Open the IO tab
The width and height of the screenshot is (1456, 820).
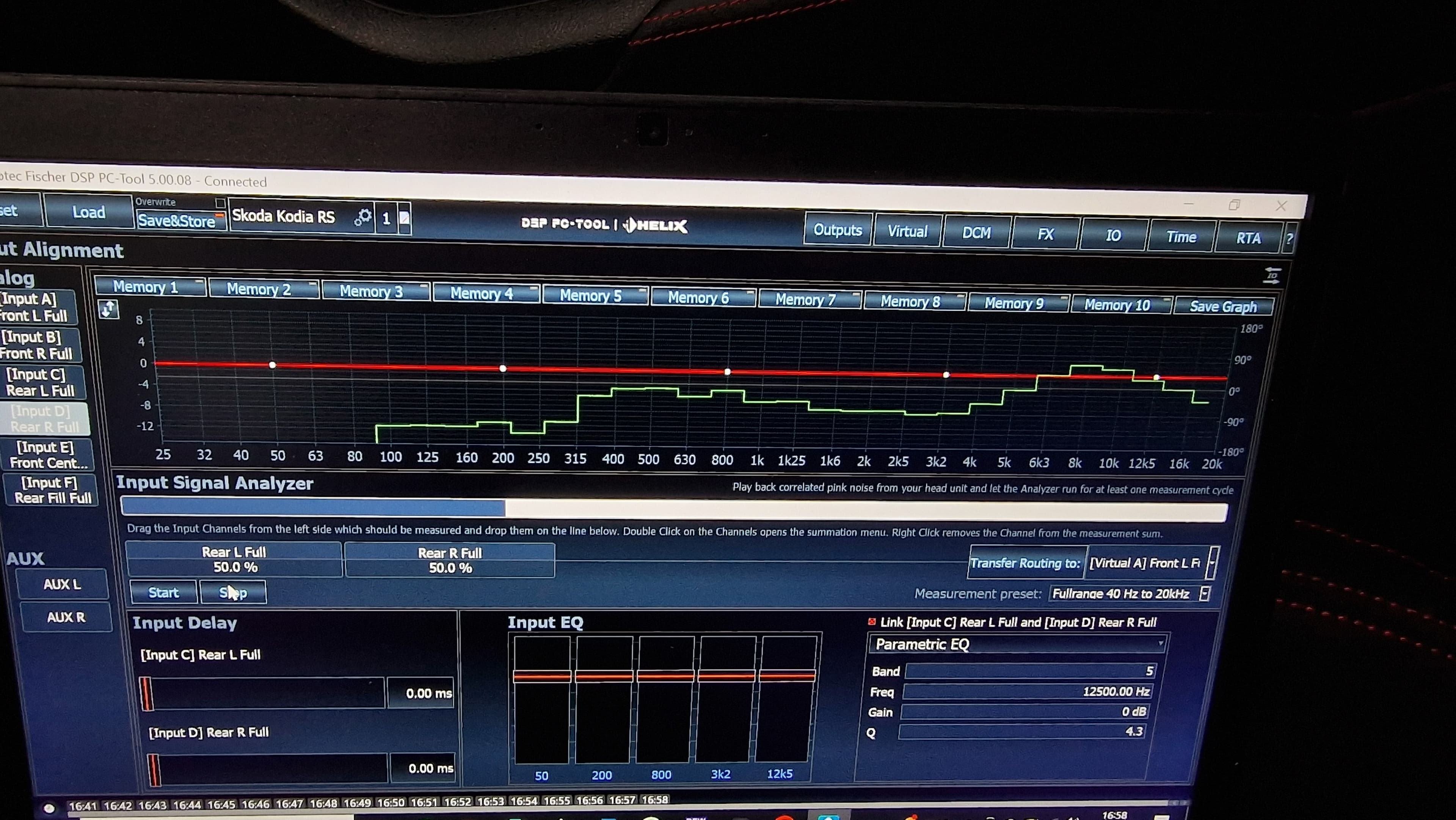click(1113, 236)
